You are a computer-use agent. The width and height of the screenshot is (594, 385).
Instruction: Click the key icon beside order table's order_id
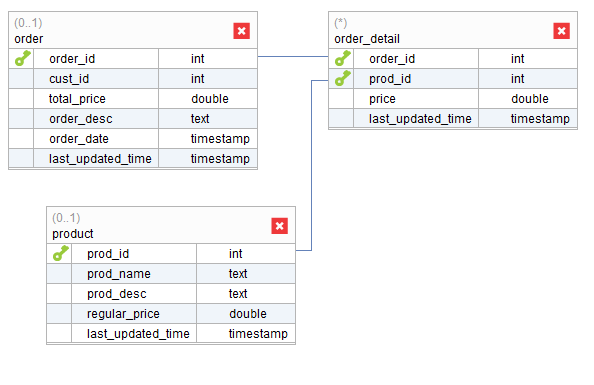[22, 58]
